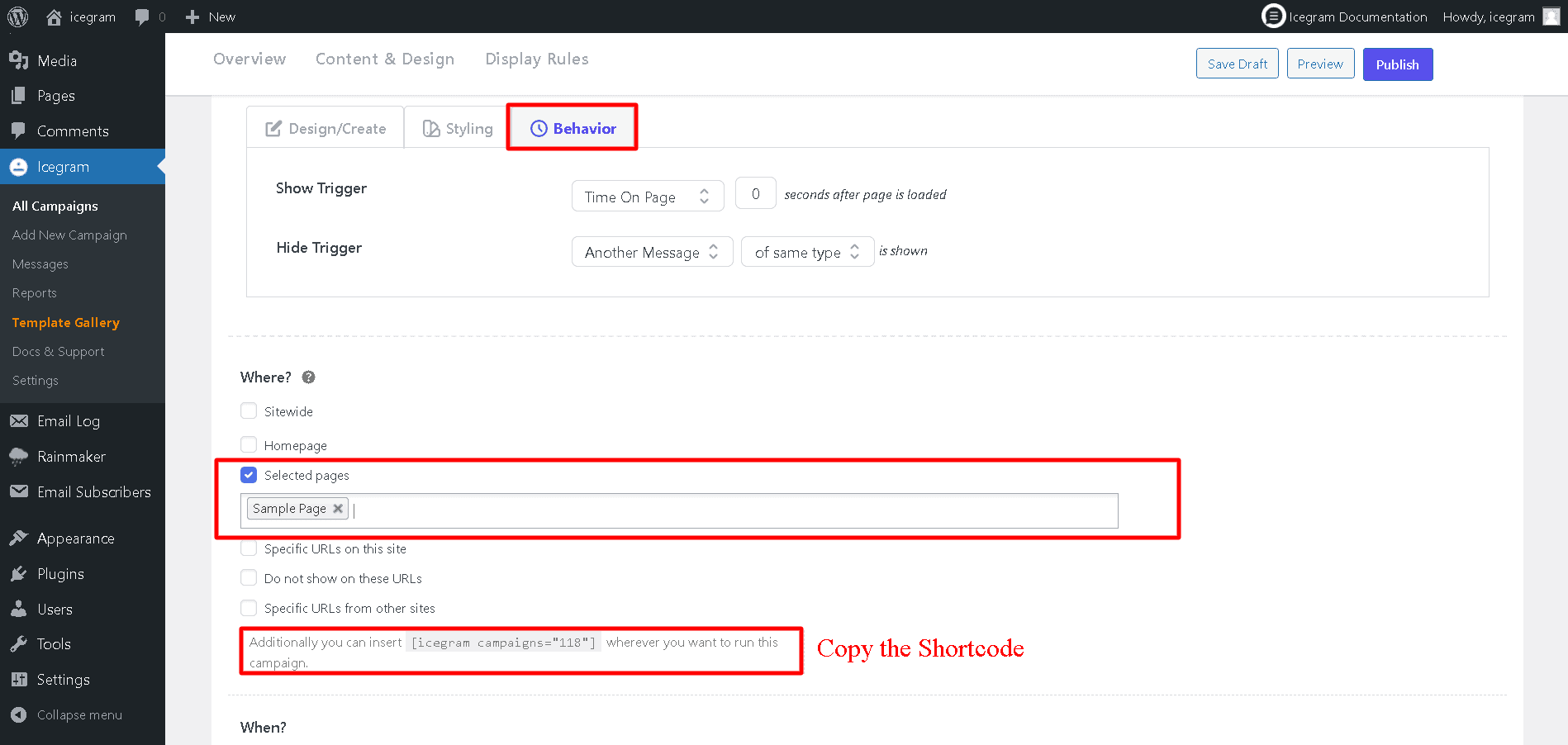Click Appearance paintbrush icon
The image size is (1568, 745).
(x=18, y=538)
